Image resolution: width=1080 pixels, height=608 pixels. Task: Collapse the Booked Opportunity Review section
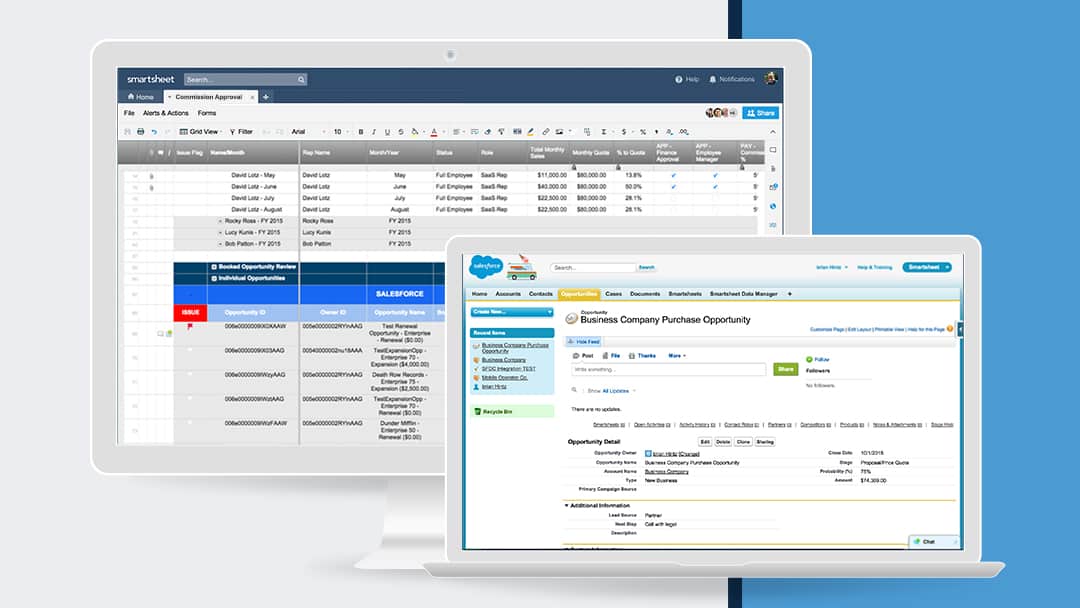point(214,267)
